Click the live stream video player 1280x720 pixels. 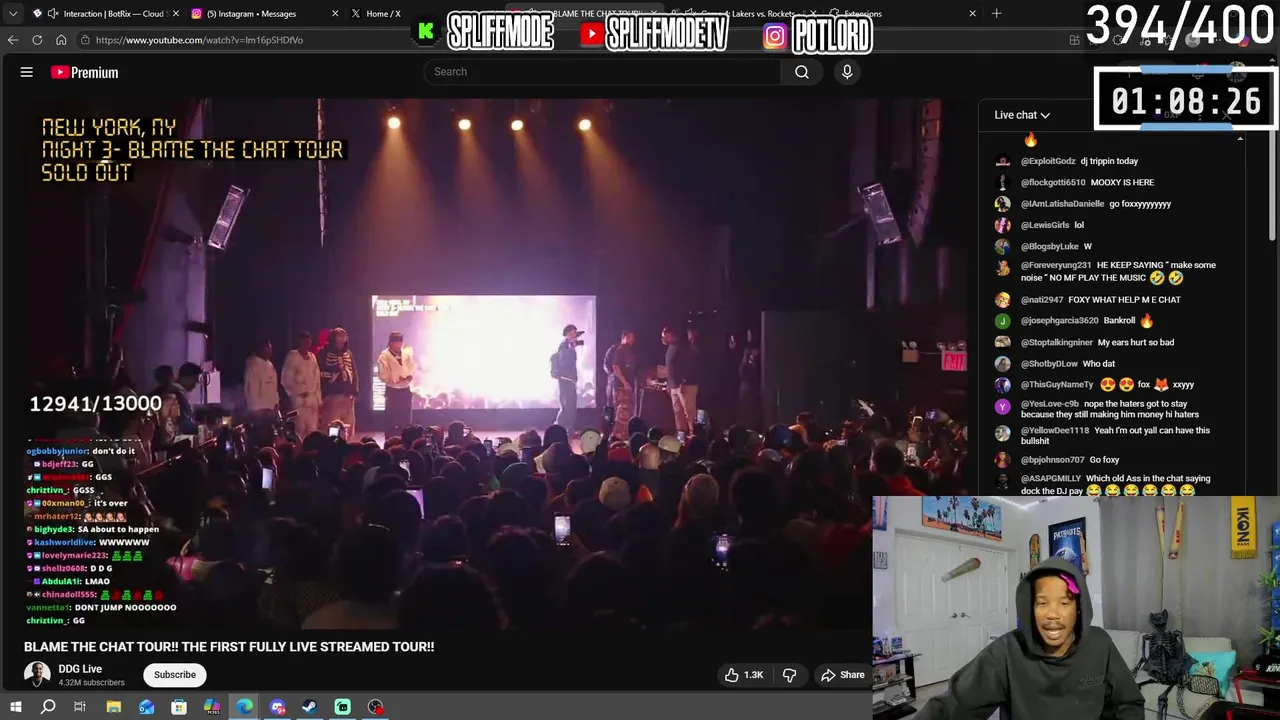pyautogui.click(x=495, y=365)
